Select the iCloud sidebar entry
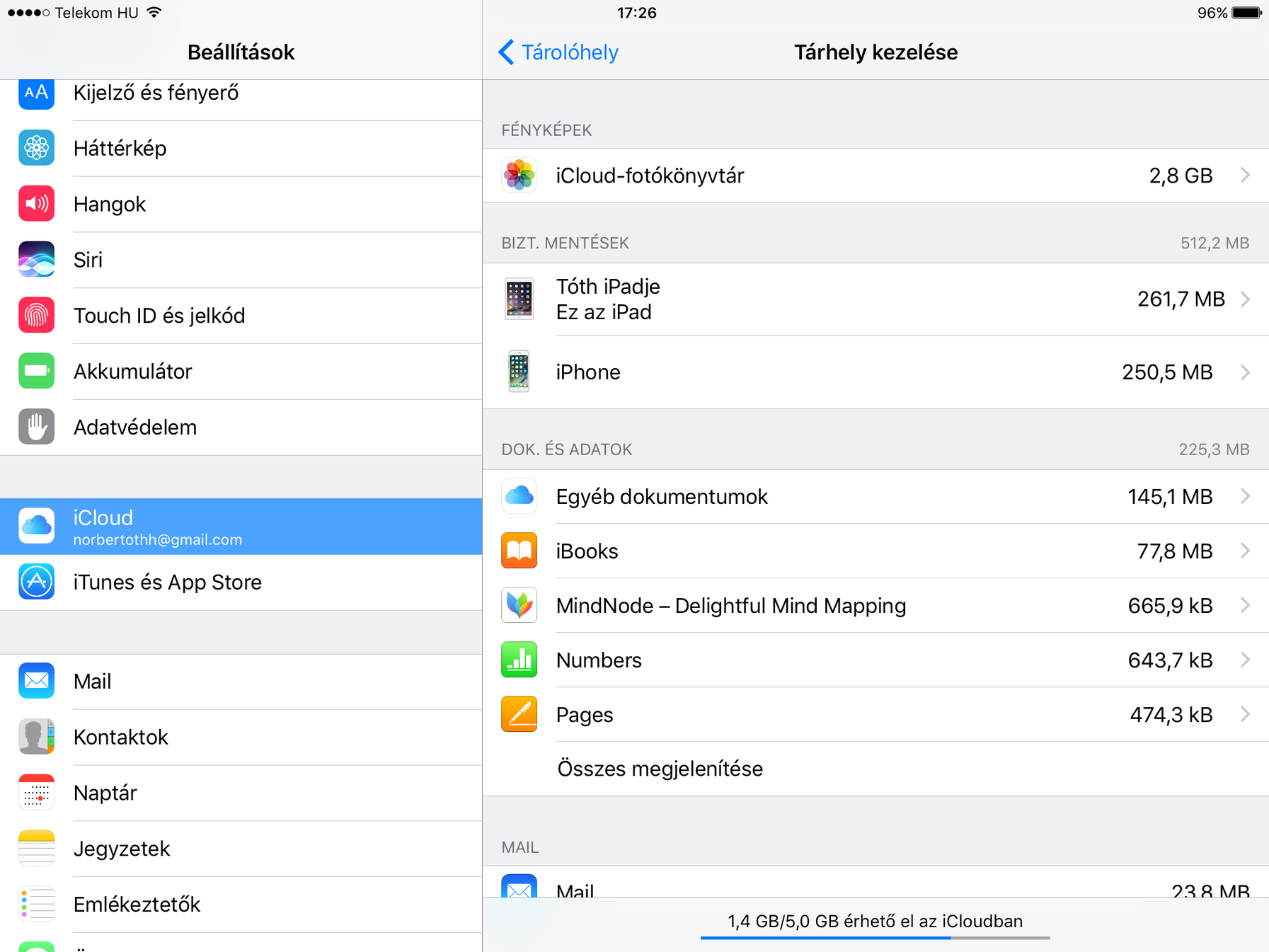This screenshot has height=952, width=1269. 241,527
